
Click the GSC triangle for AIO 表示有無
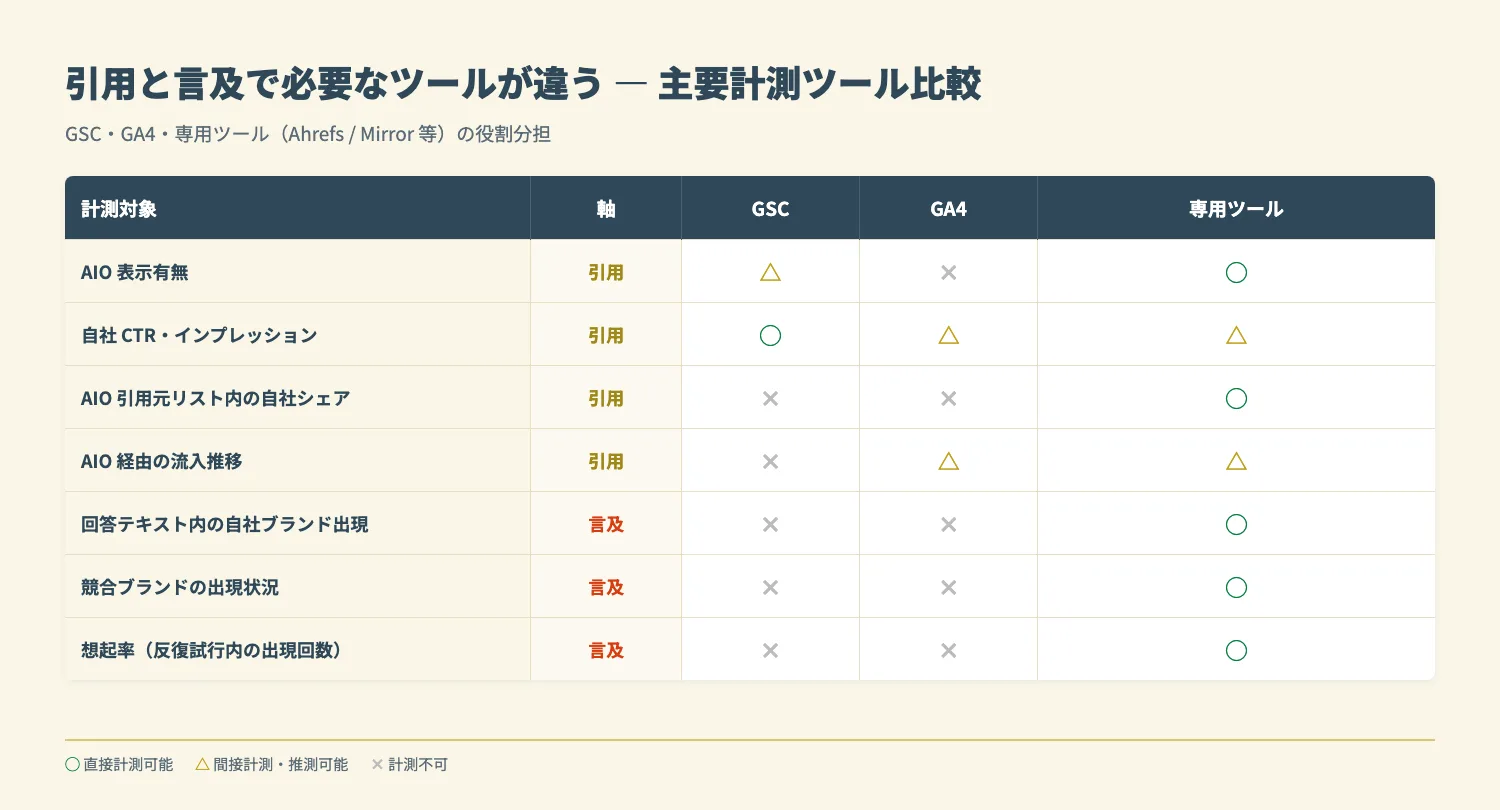pos(770,272)
